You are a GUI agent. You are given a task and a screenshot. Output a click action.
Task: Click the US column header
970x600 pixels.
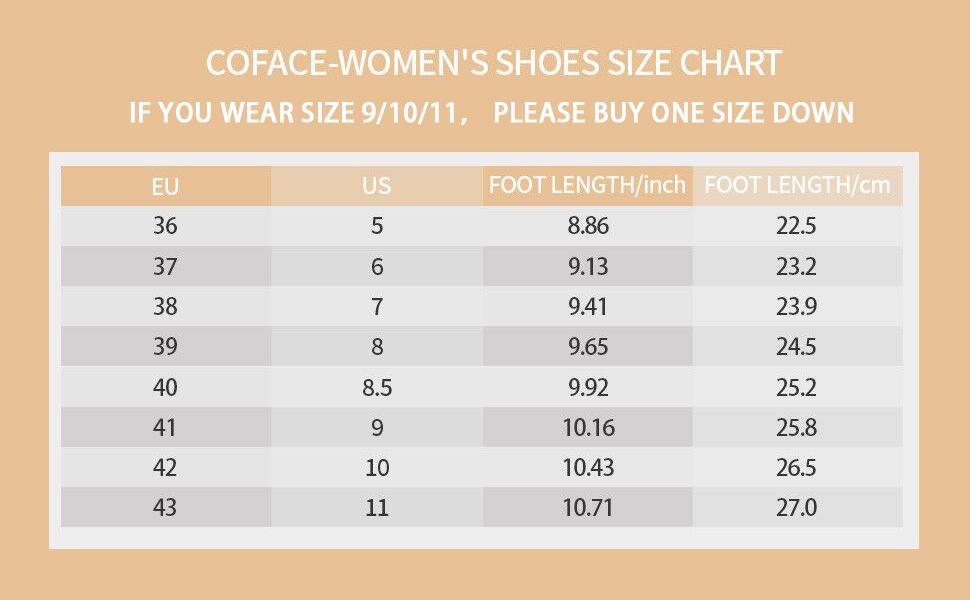(x=377, y=186)
